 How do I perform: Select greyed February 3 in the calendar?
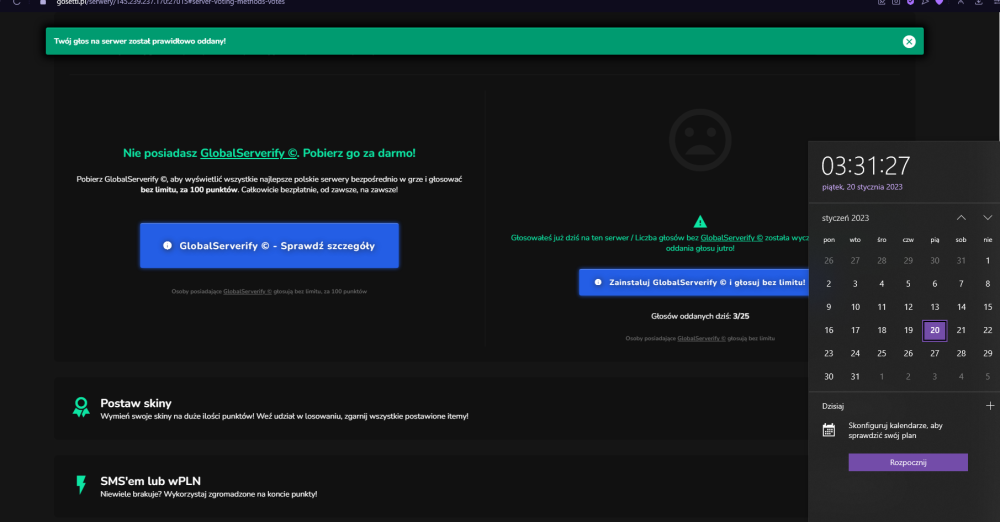934,377
